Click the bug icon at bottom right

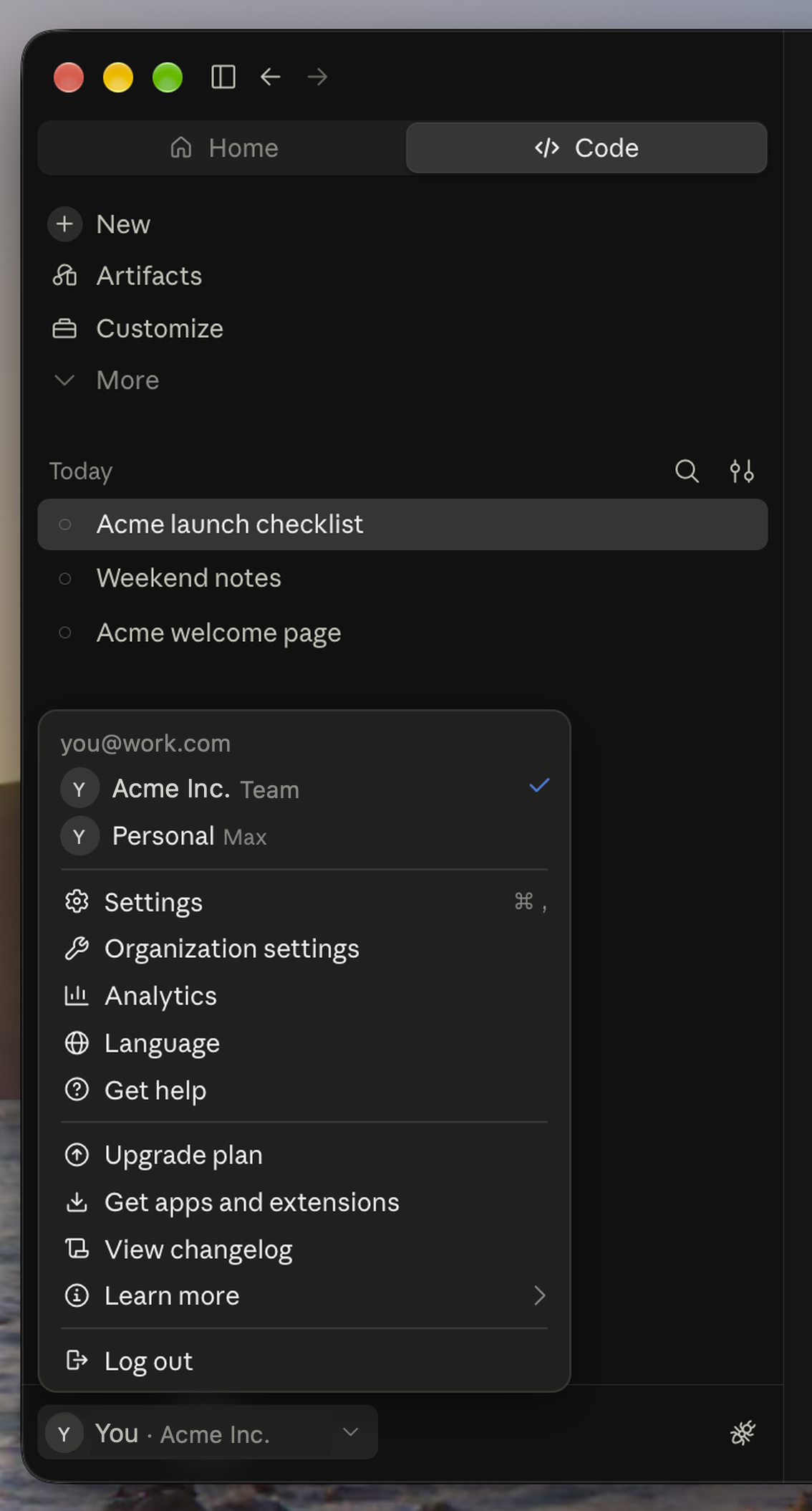[743, 1433]
